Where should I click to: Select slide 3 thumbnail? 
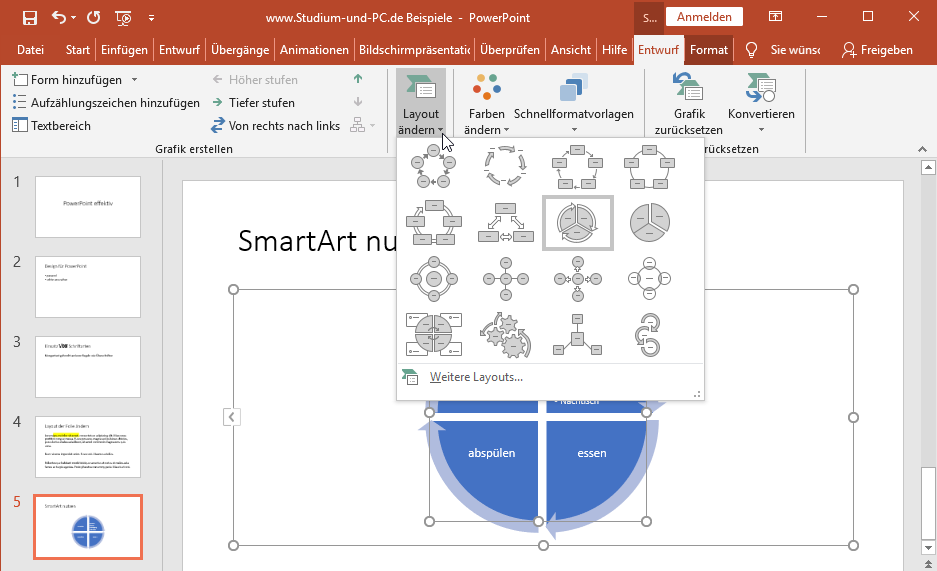pos(88,367)
